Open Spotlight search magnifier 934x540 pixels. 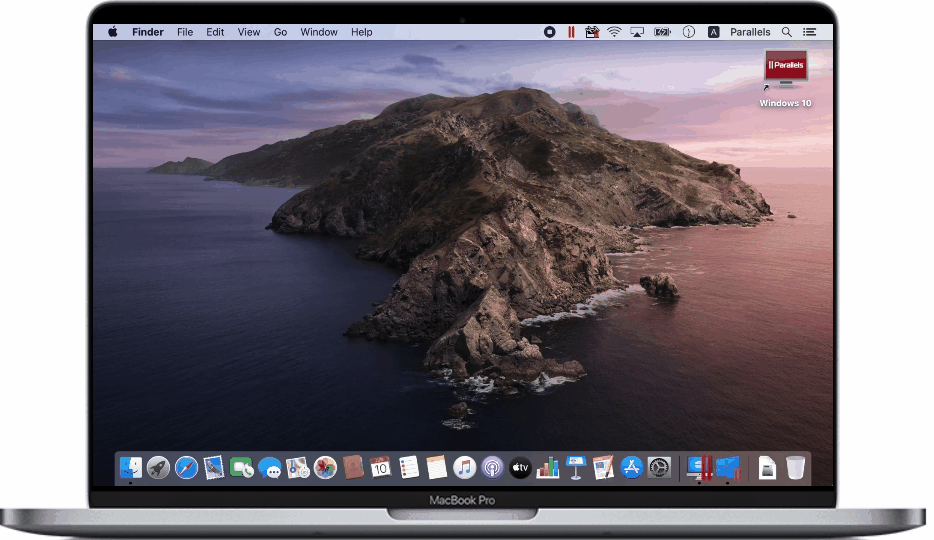pyautogui.click(x=787, y=32)
